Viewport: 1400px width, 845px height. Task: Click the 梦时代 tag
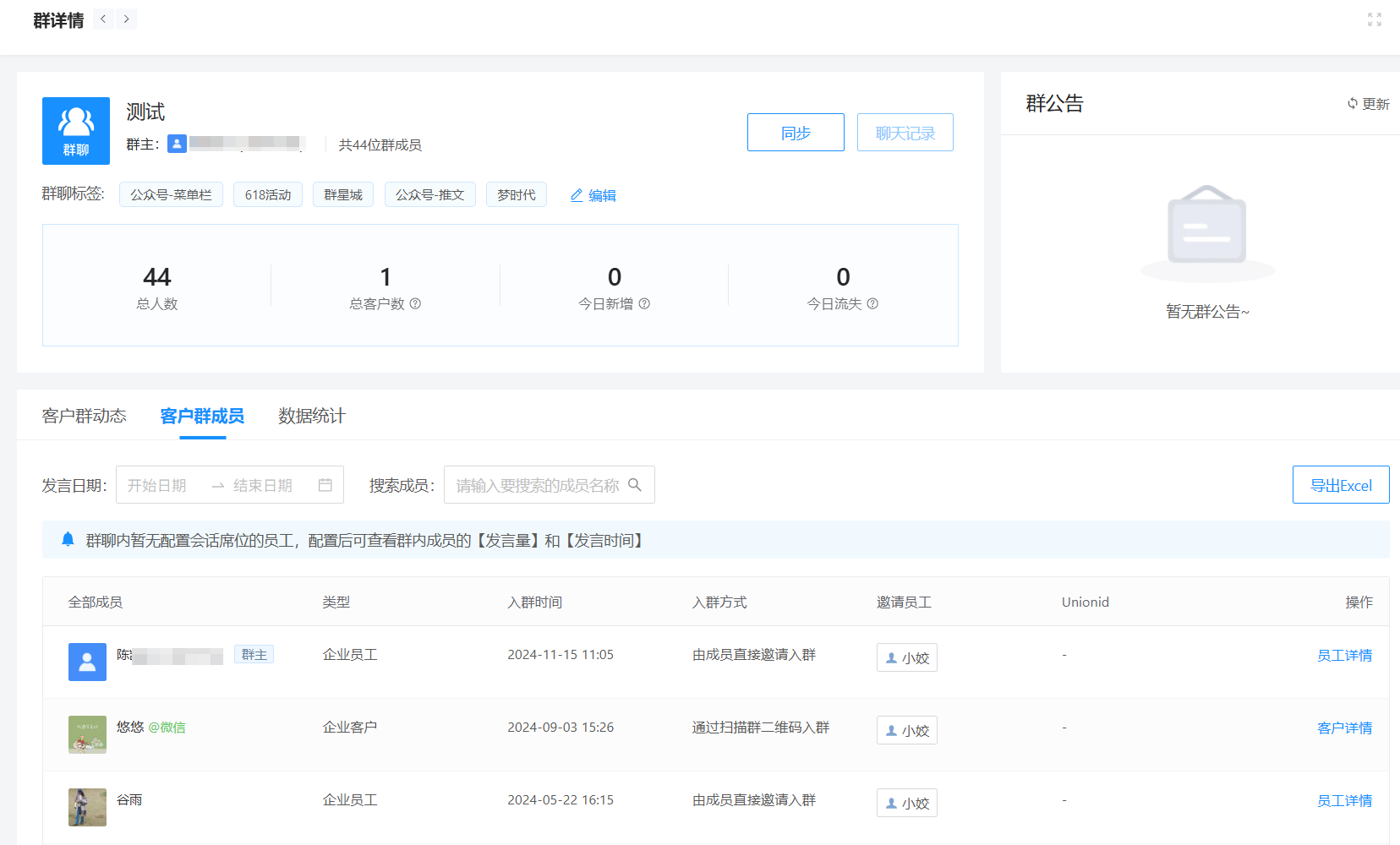point(517,194)
